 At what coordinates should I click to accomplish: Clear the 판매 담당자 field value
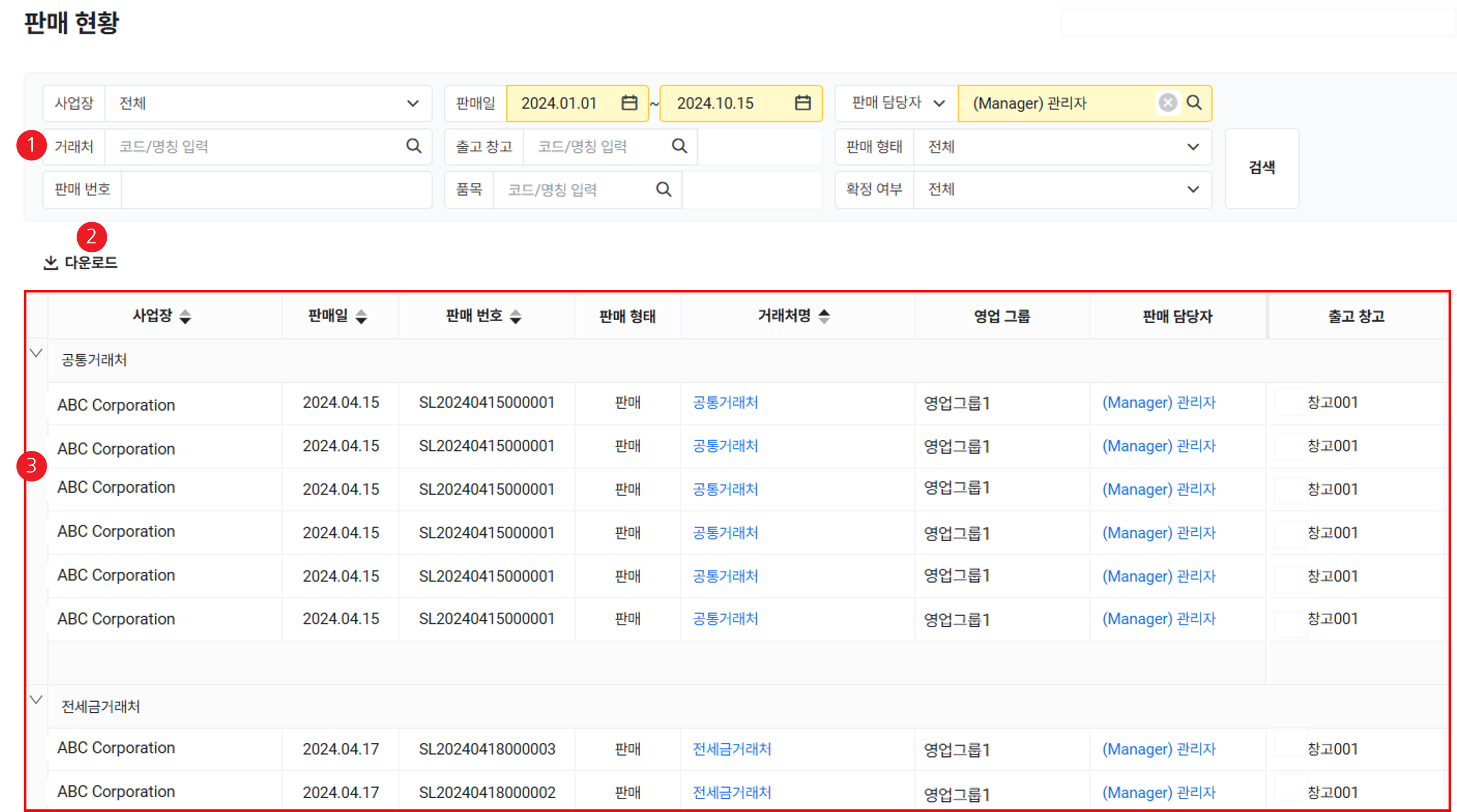[1168, 103]
